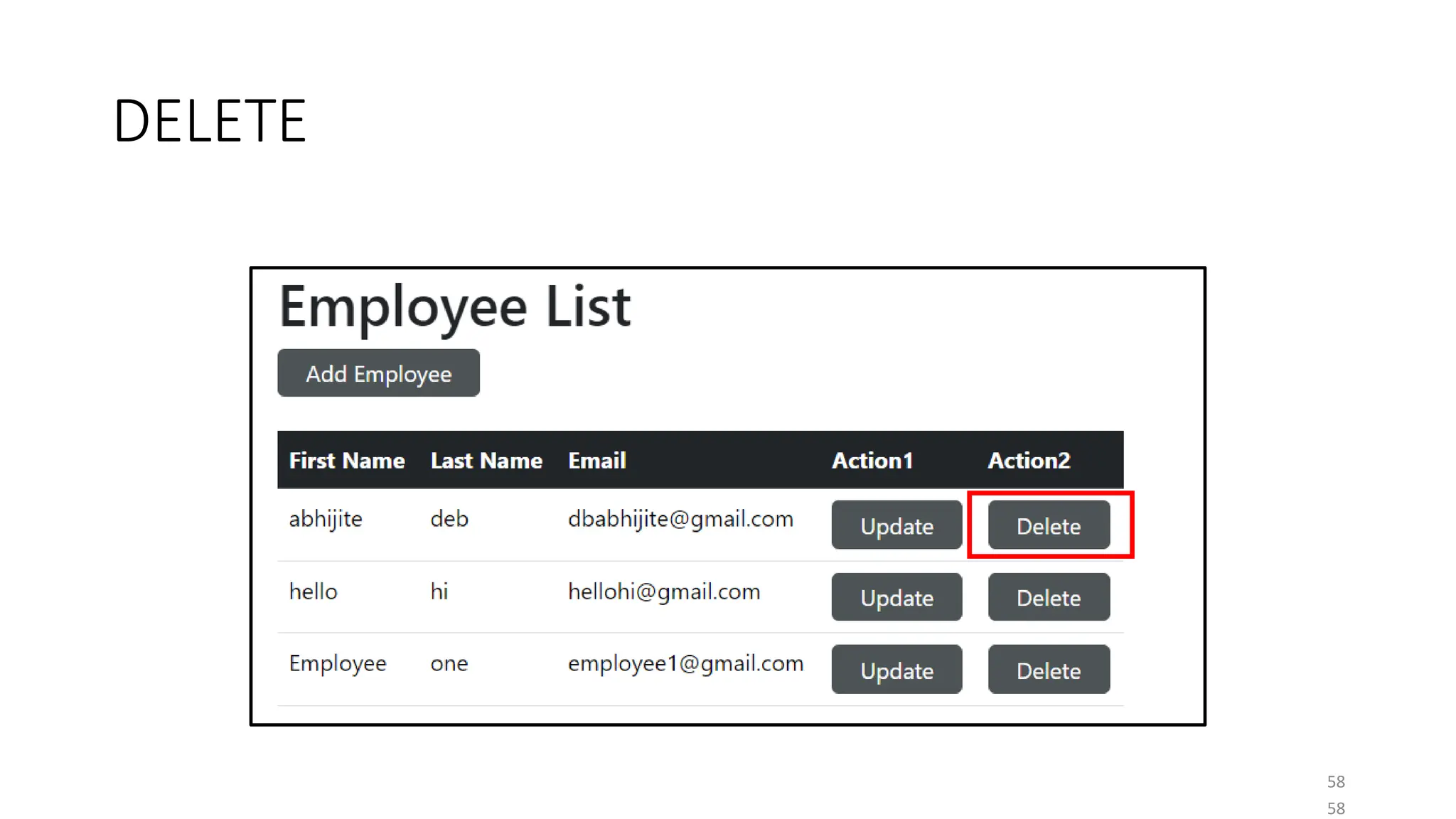Click the Employee List heading
This screenshot has height=819, width=1456.
455,306
